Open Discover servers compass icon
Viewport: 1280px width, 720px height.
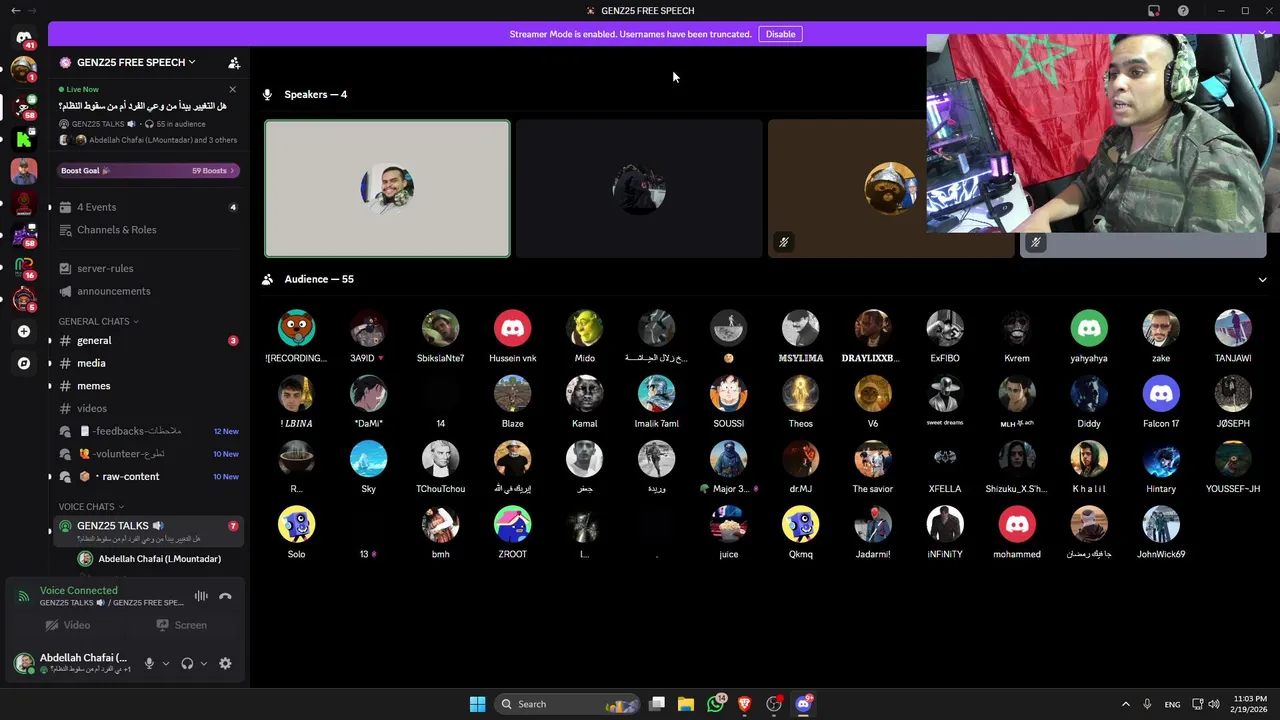[24, 364]
